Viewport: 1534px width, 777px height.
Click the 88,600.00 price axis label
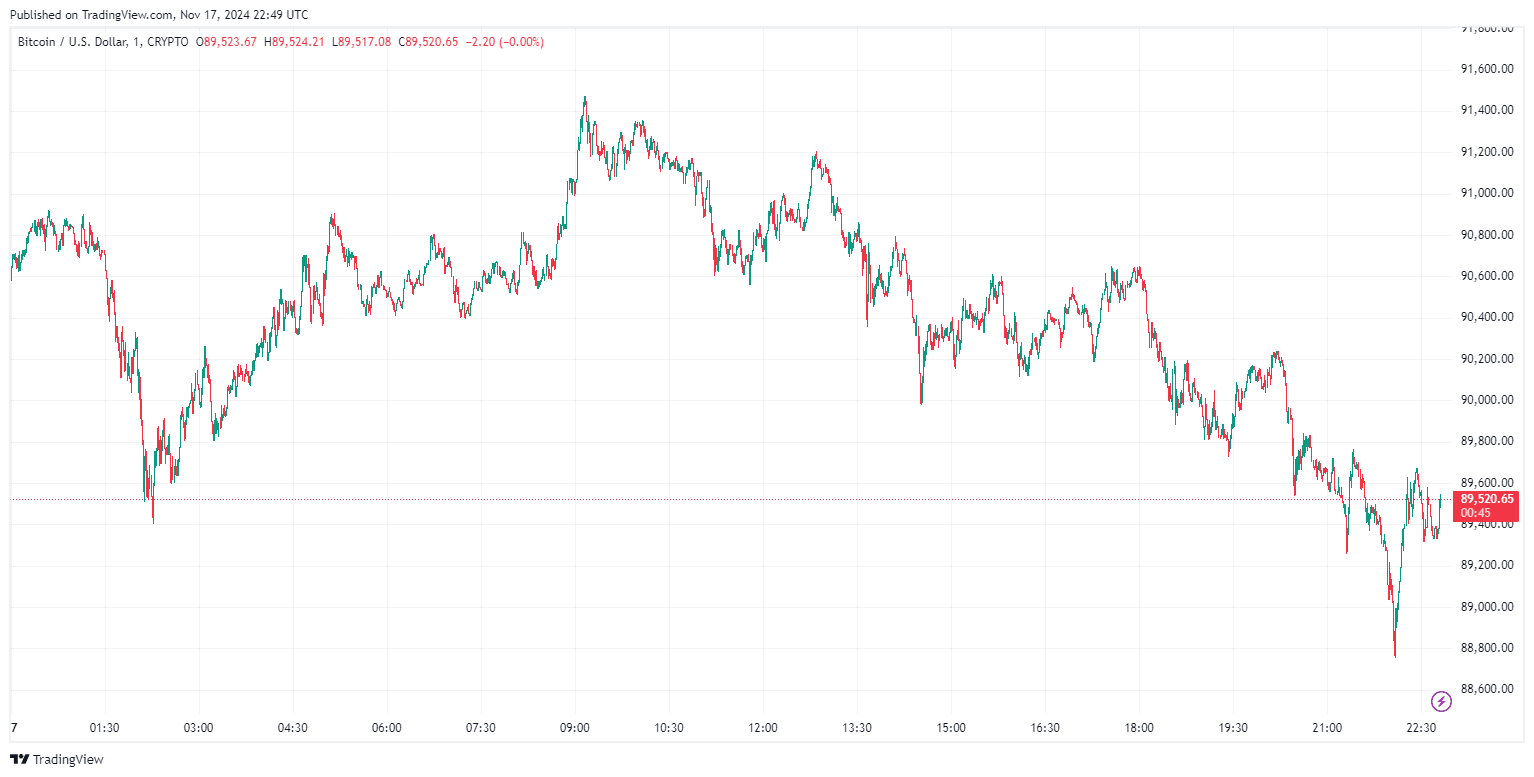(x=1487, y=689)
